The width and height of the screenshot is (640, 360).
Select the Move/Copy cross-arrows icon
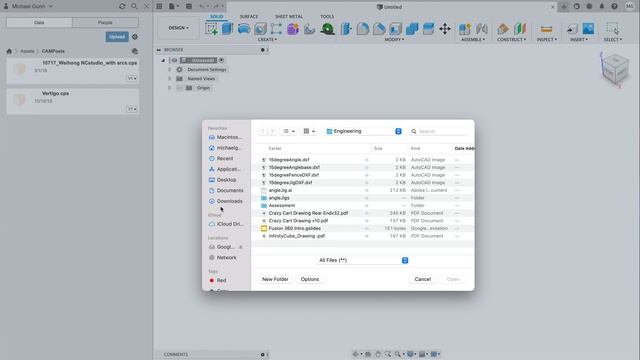click(x=444, y=29)
